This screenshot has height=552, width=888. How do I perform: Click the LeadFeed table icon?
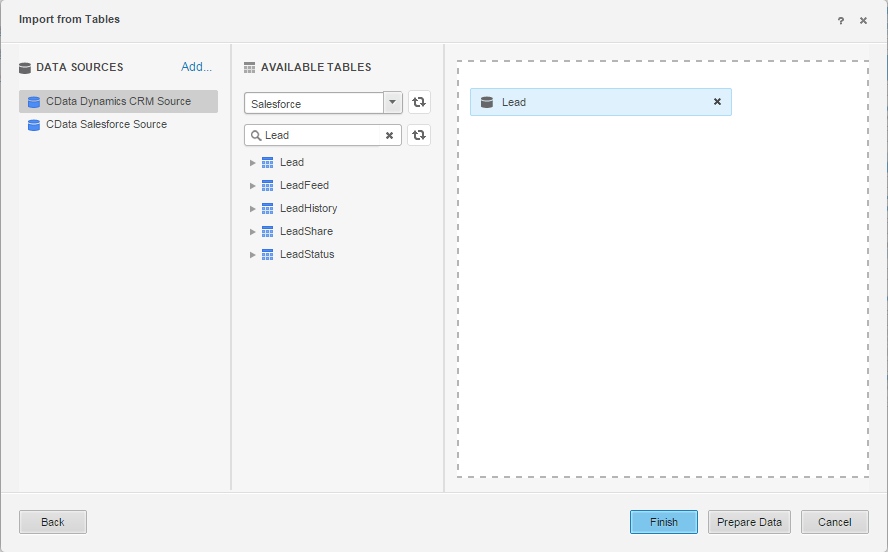[x=267, y=185]
